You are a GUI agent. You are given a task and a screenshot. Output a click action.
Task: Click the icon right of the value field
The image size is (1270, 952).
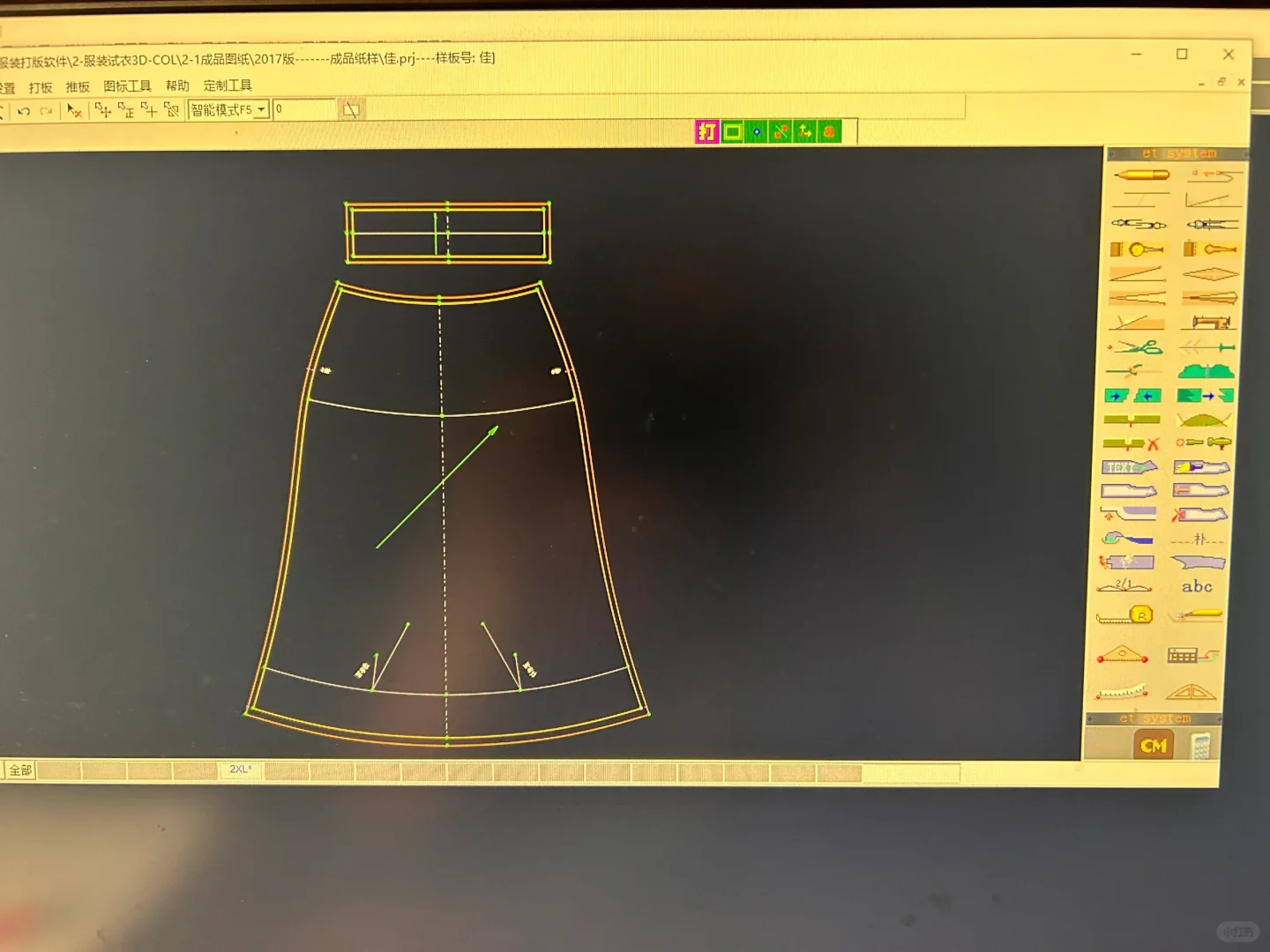pyautogui.click(x=352, y=109)
